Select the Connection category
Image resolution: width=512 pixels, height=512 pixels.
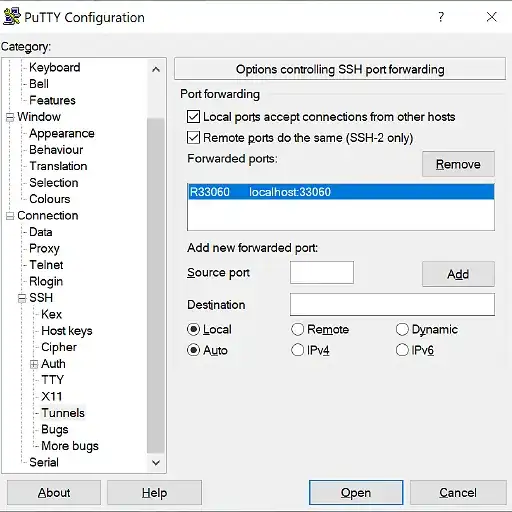48,215
